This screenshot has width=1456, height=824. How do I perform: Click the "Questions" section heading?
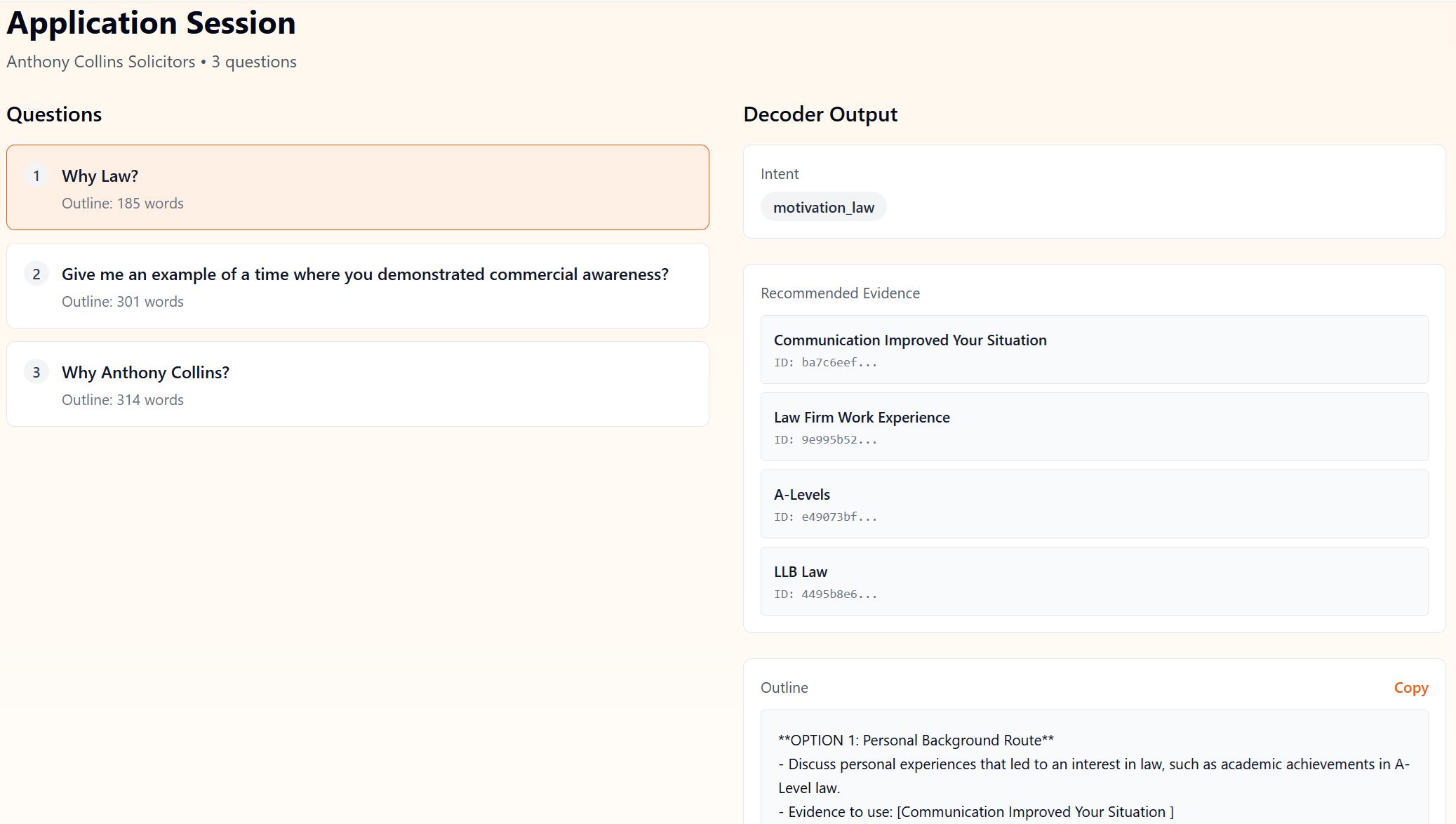(53, 114)
